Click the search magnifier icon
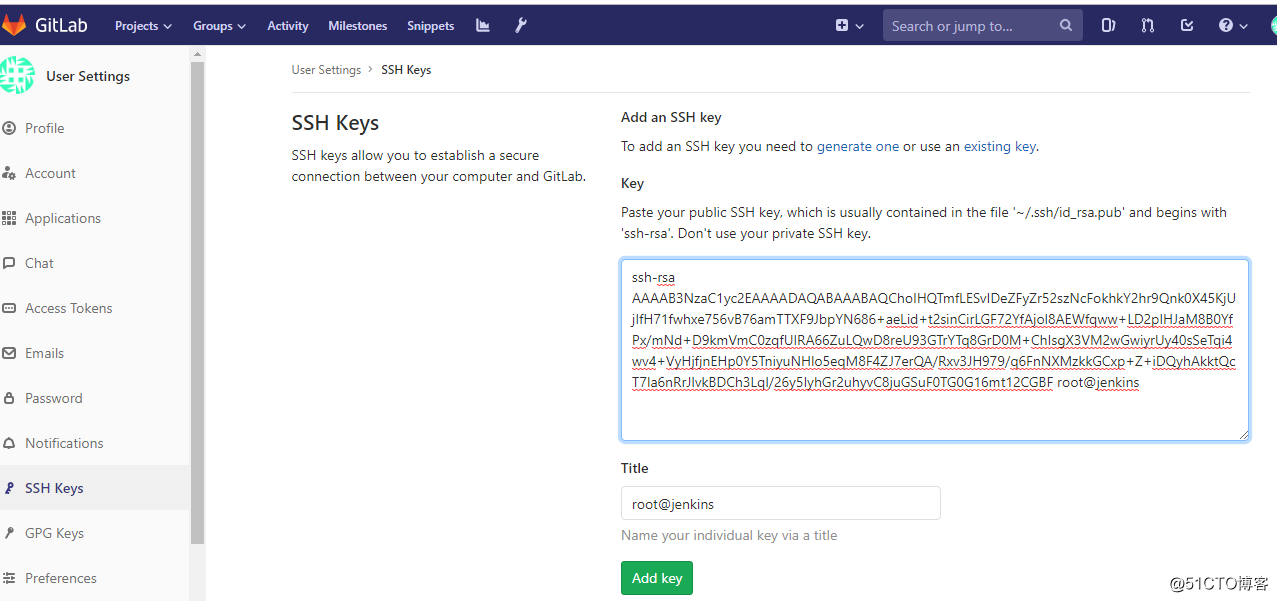The image size is (1278, 602). pos(1064,25)
